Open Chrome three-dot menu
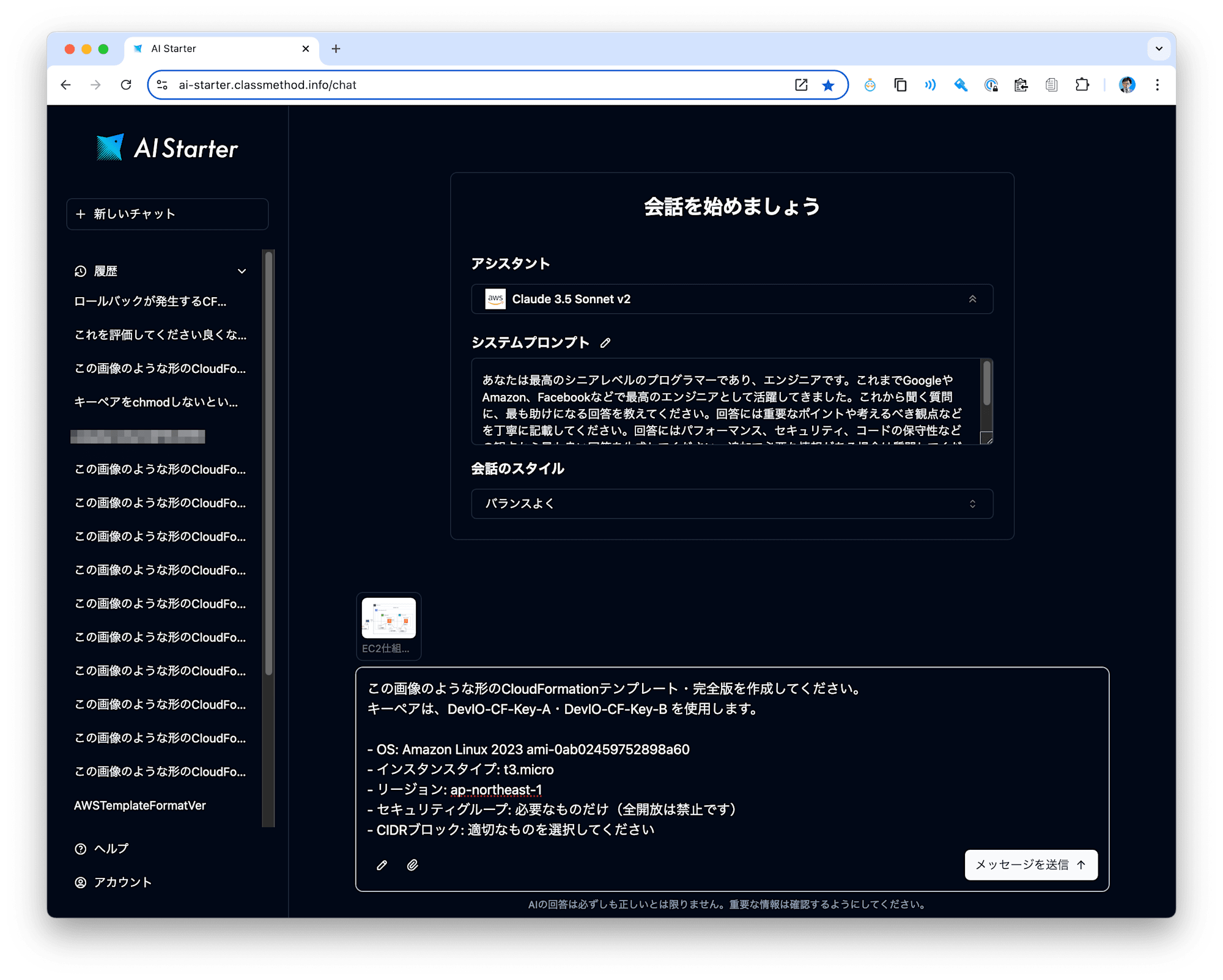This screenshot has width=1223, height=980. point(1157,85)
